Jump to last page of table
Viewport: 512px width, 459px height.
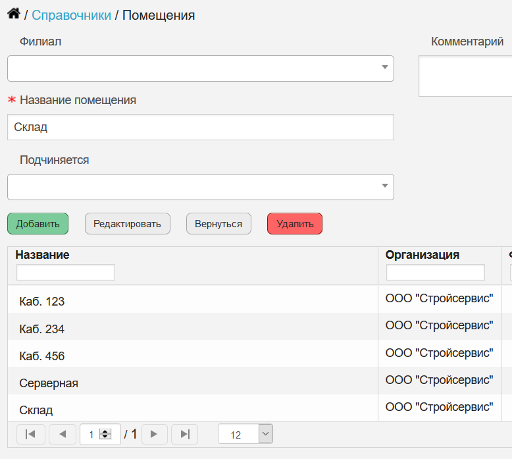[x=185, y=434]
